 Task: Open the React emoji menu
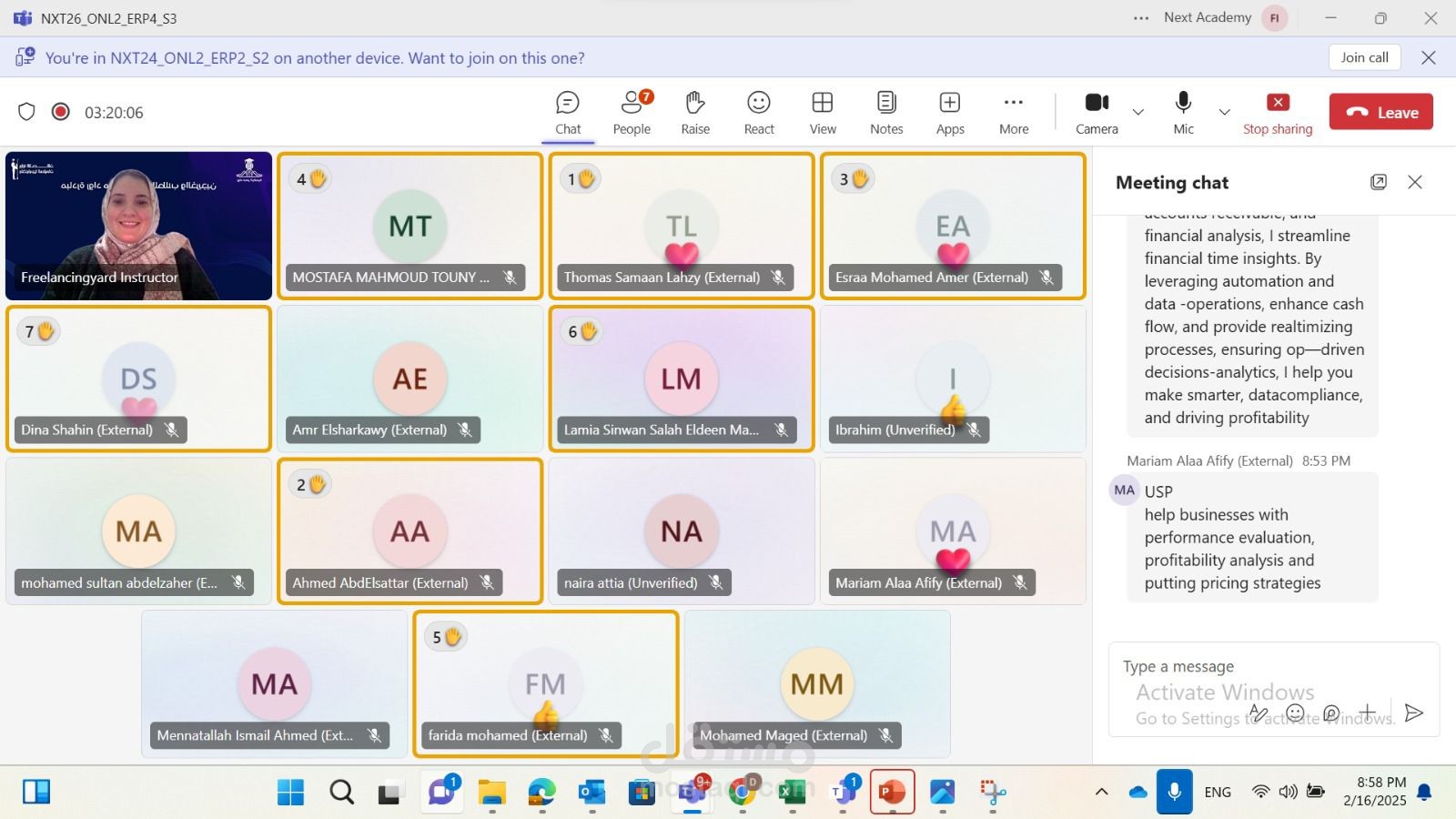[759, 113]
